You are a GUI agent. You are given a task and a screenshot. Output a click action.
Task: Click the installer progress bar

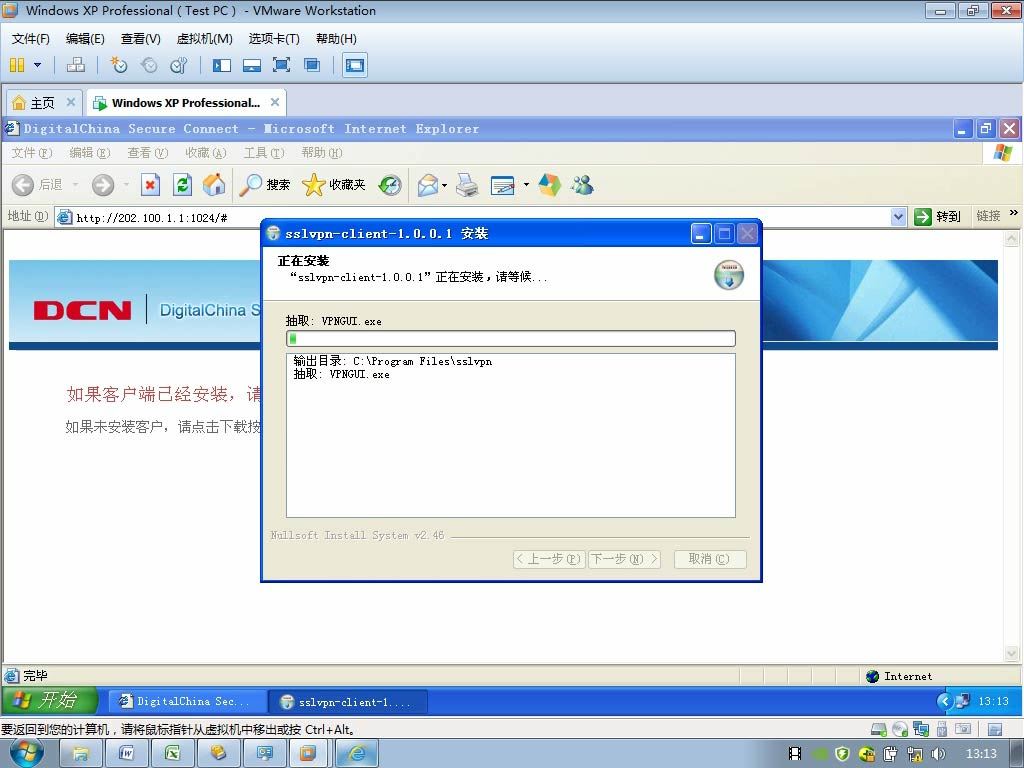(511, 338)
